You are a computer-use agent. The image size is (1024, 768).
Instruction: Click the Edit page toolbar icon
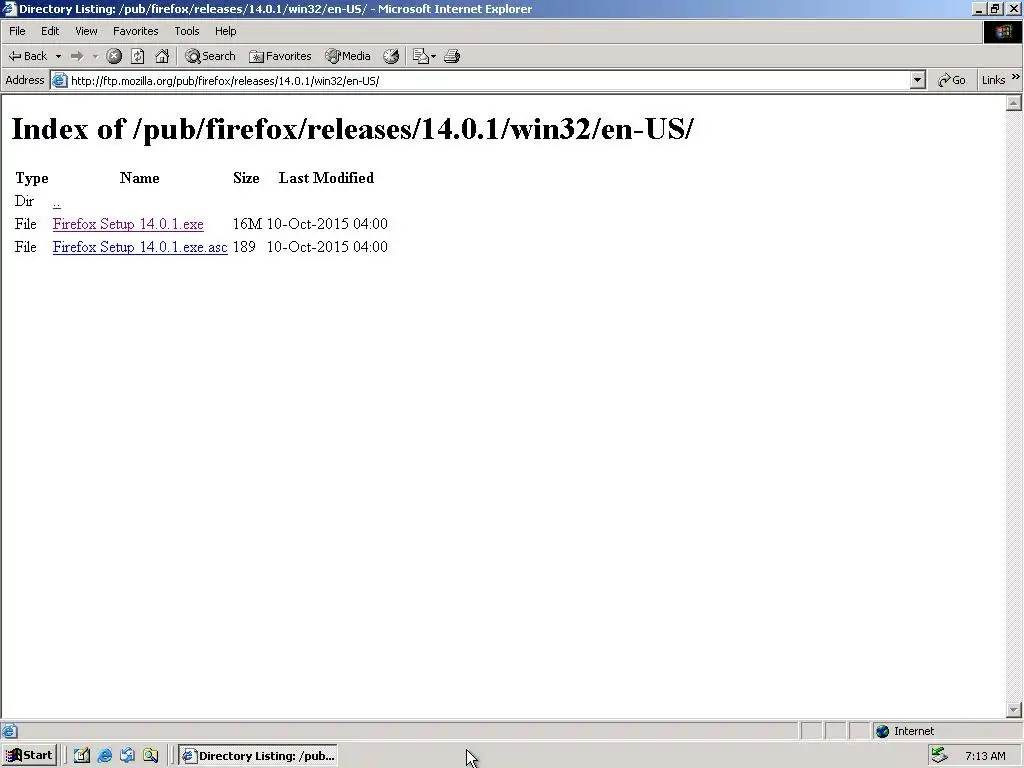(421, 56)
